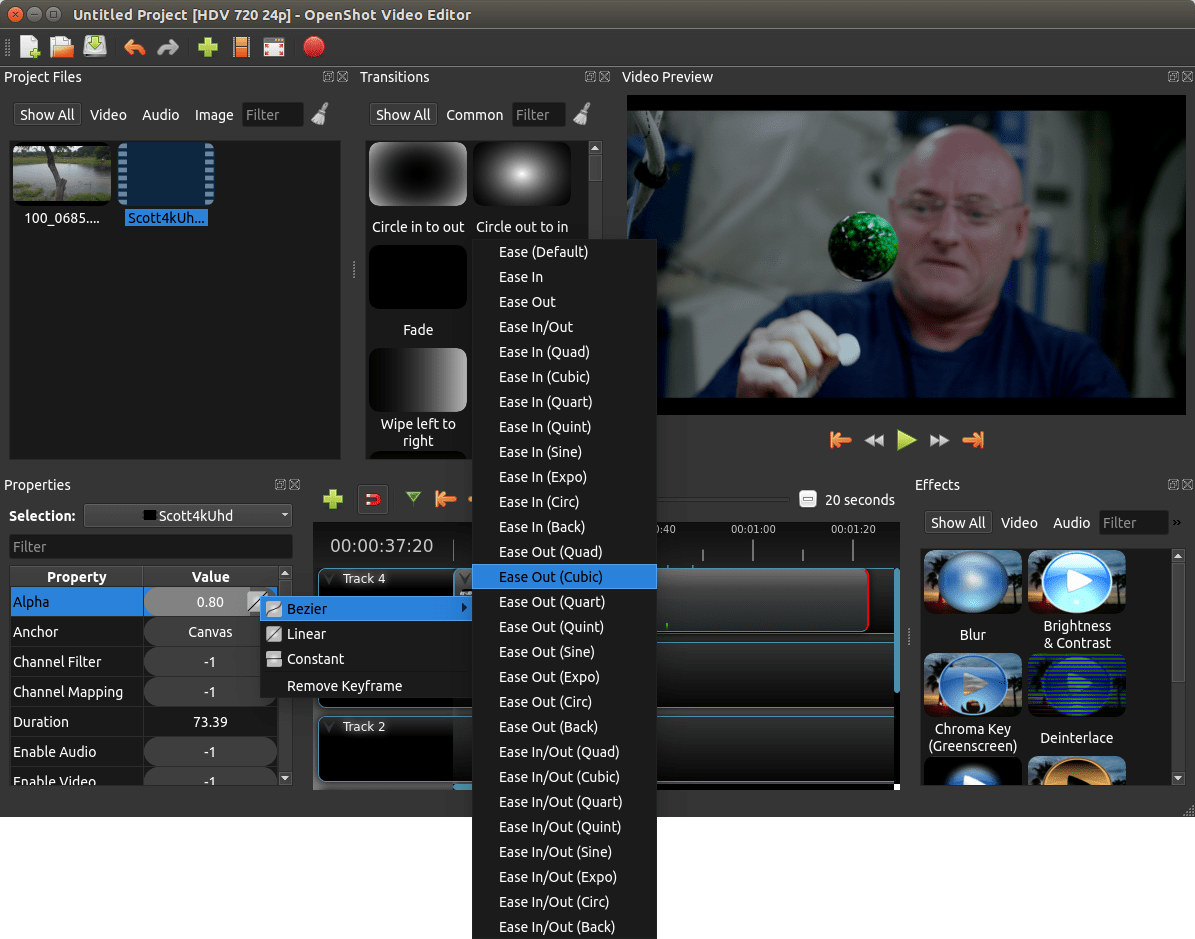Click the zoom out icon beside 20 seconds

[x=807, y=499]
